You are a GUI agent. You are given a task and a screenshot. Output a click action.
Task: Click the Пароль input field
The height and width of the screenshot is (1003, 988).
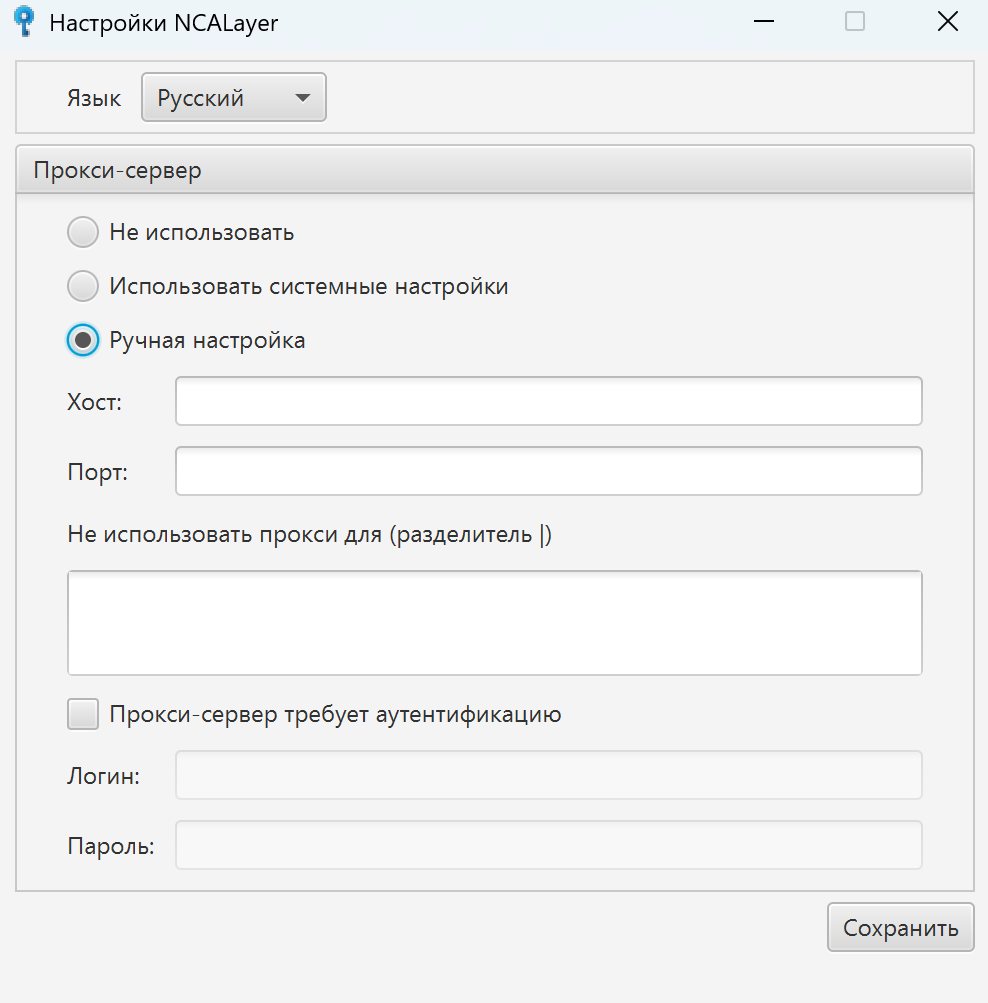coord(549,845)
